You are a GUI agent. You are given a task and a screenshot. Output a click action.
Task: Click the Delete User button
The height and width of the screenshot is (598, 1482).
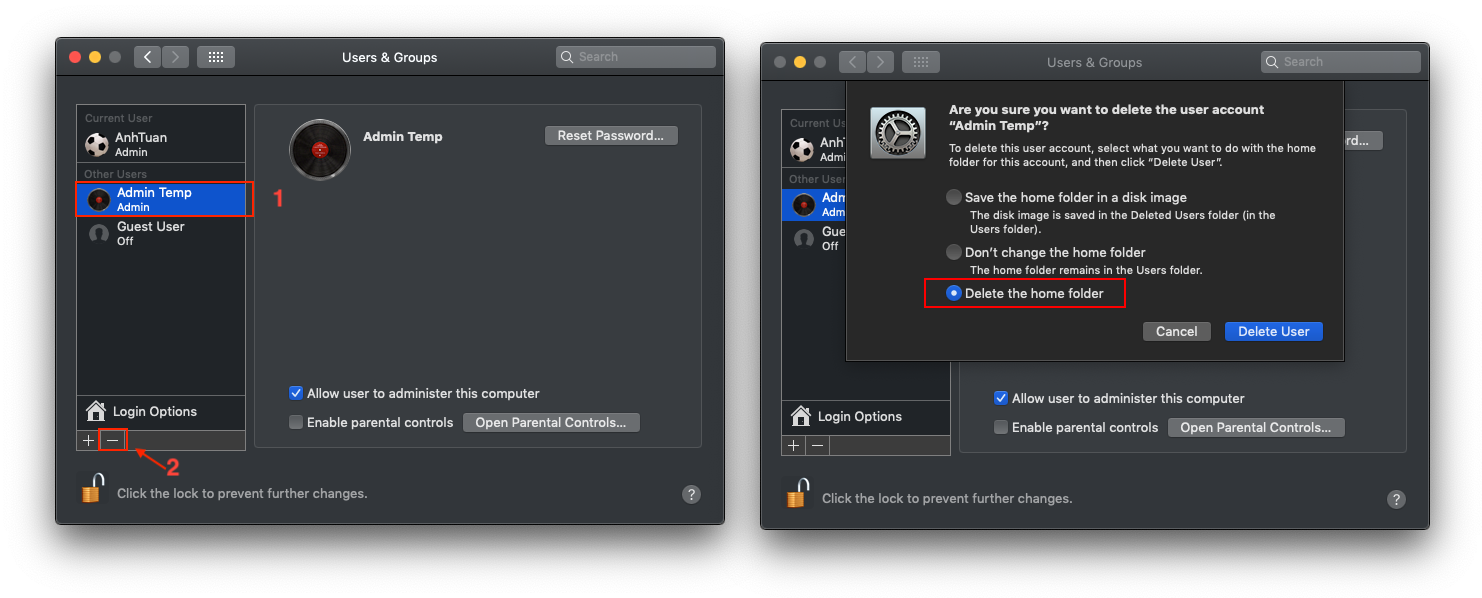pyautogui.click(x=1273, y=331)
